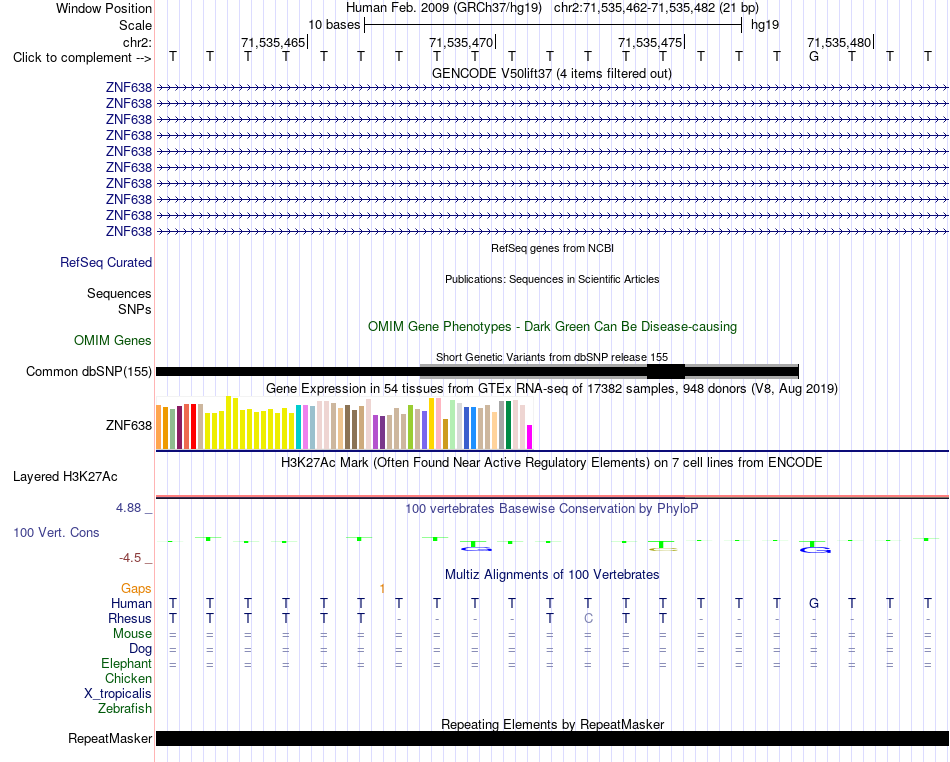
Task: Click the Sequences label on the left
Action: (x=119, y=293)
